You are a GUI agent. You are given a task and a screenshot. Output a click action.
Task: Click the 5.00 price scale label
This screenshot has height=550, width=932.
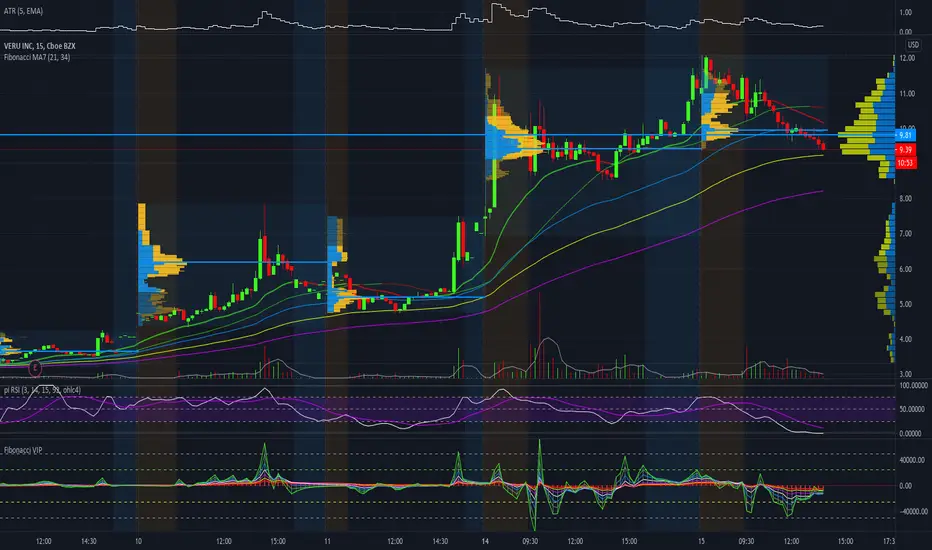[905, 304]
